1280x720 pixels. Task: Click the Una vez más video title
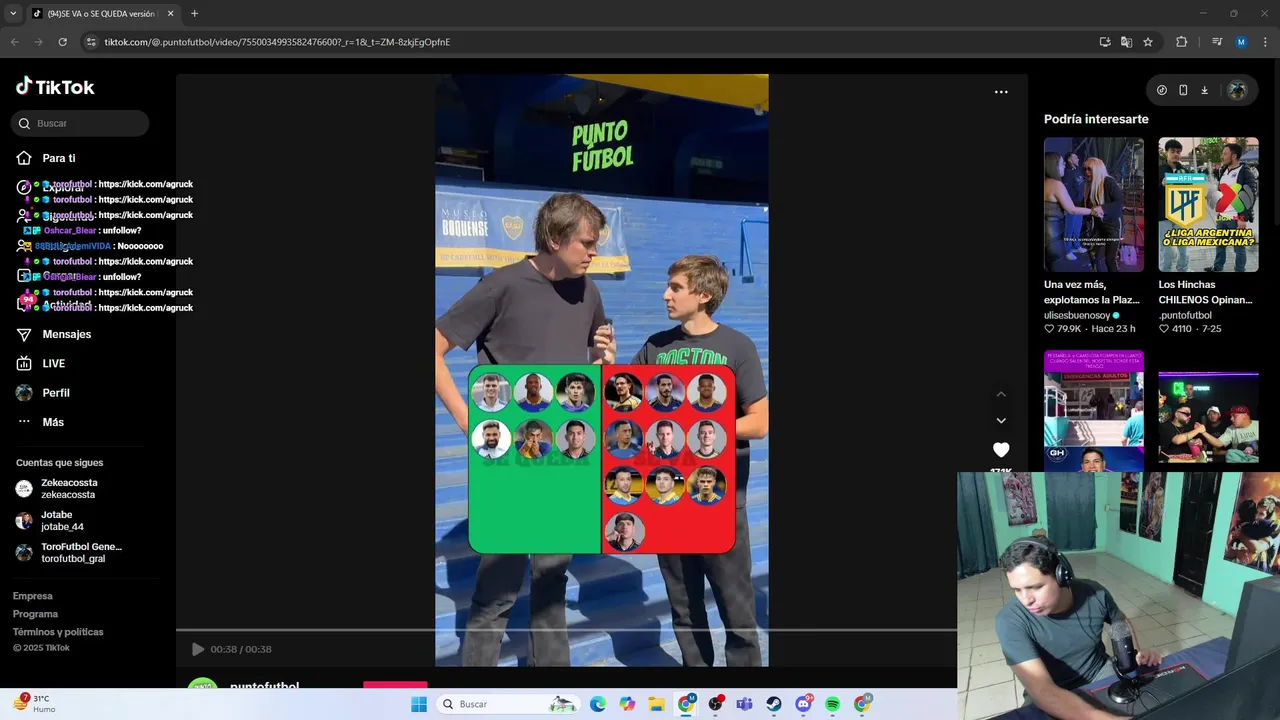(x=1092, y=292)
